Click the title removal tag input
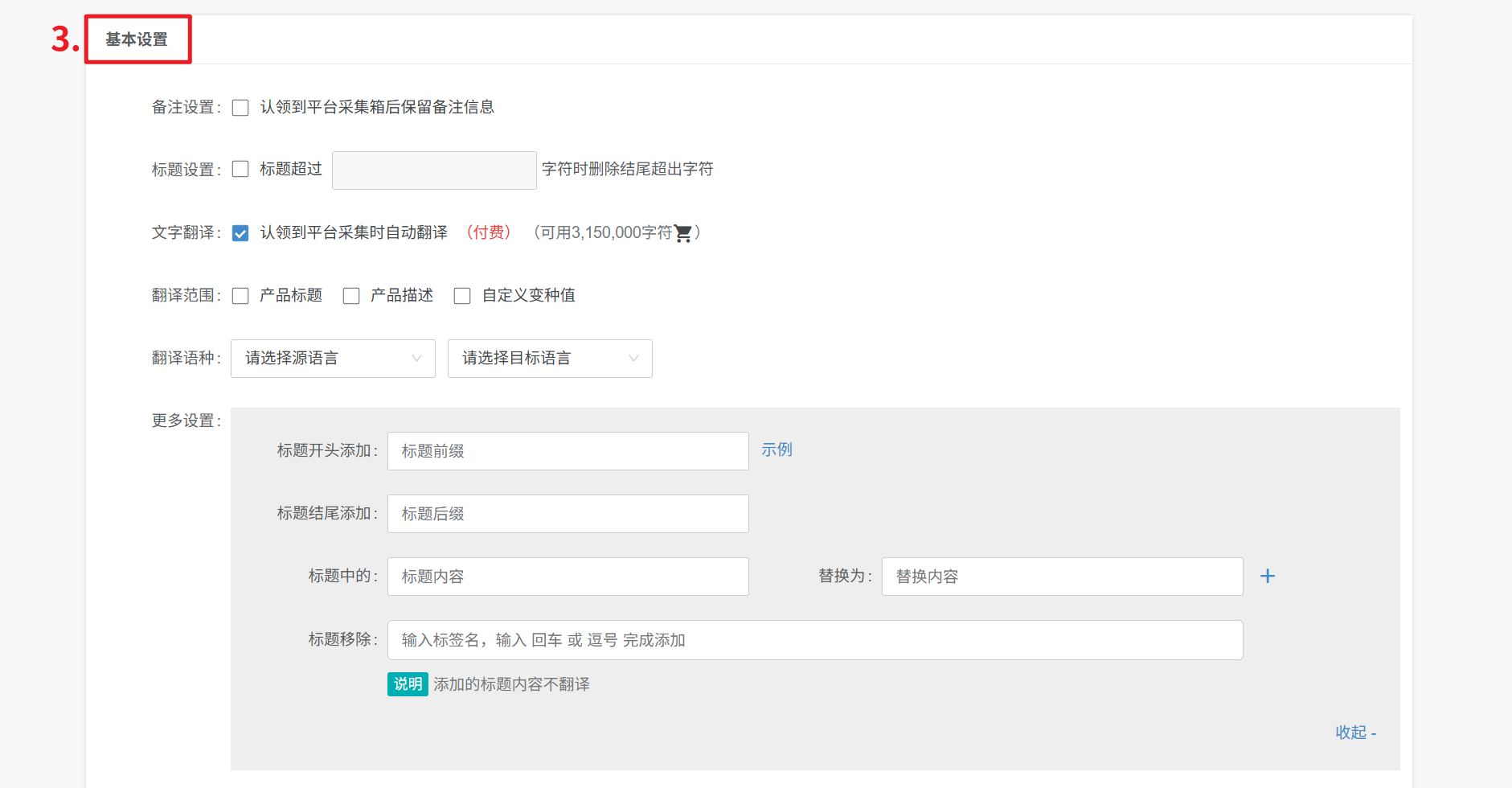Image resolution: width=1512 pixels, height=788 pixels. coord(814,640)
